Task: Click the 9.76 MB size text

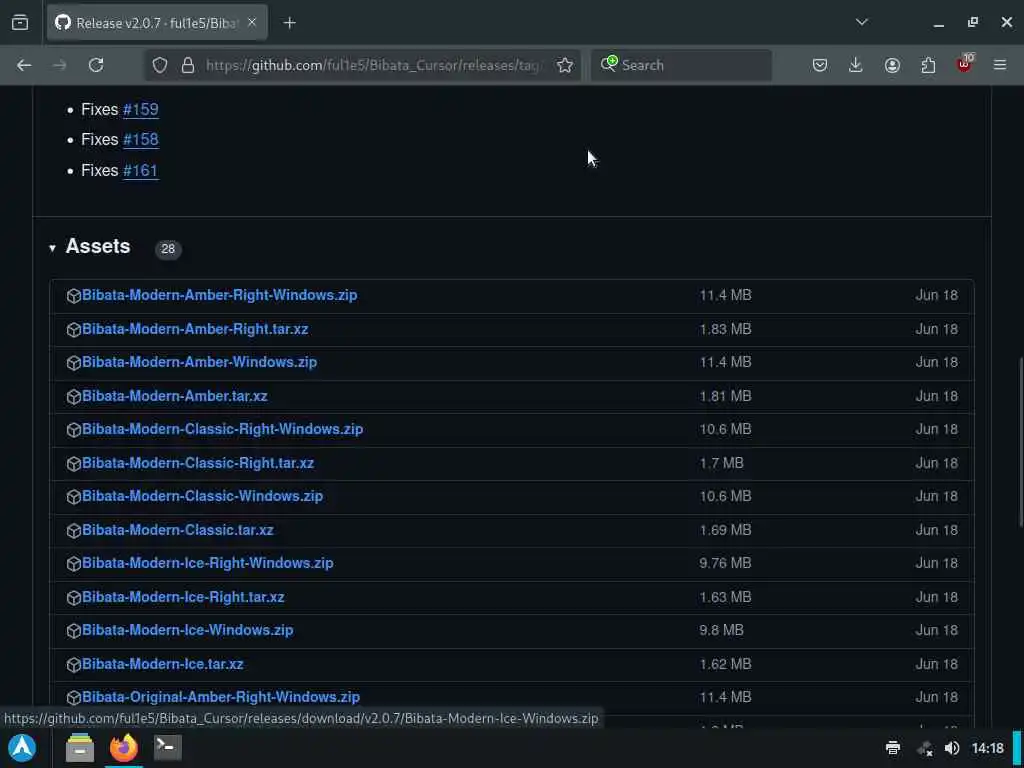Action: tap(725, 563)
